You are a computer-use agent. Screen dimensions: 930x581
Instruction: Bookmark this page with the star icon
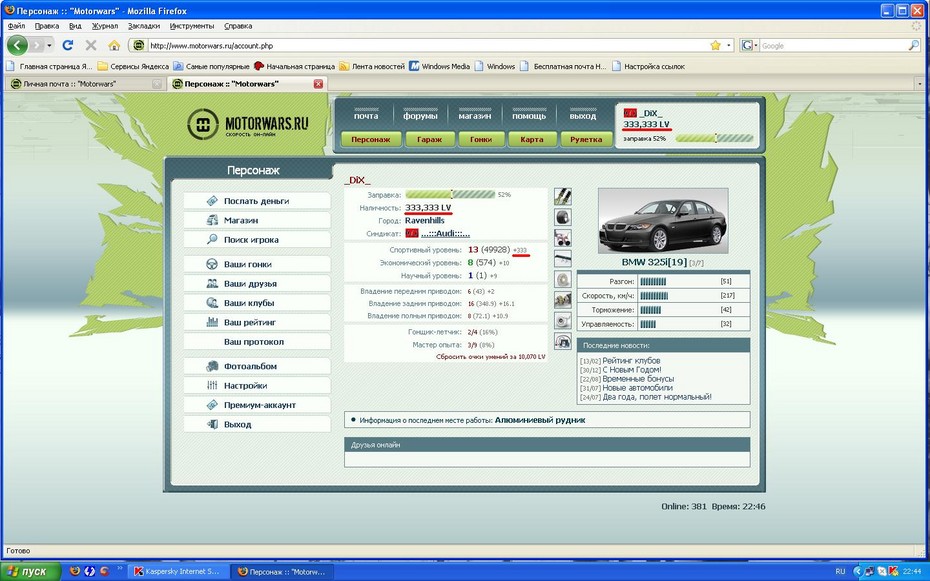(x=715, y=46)
